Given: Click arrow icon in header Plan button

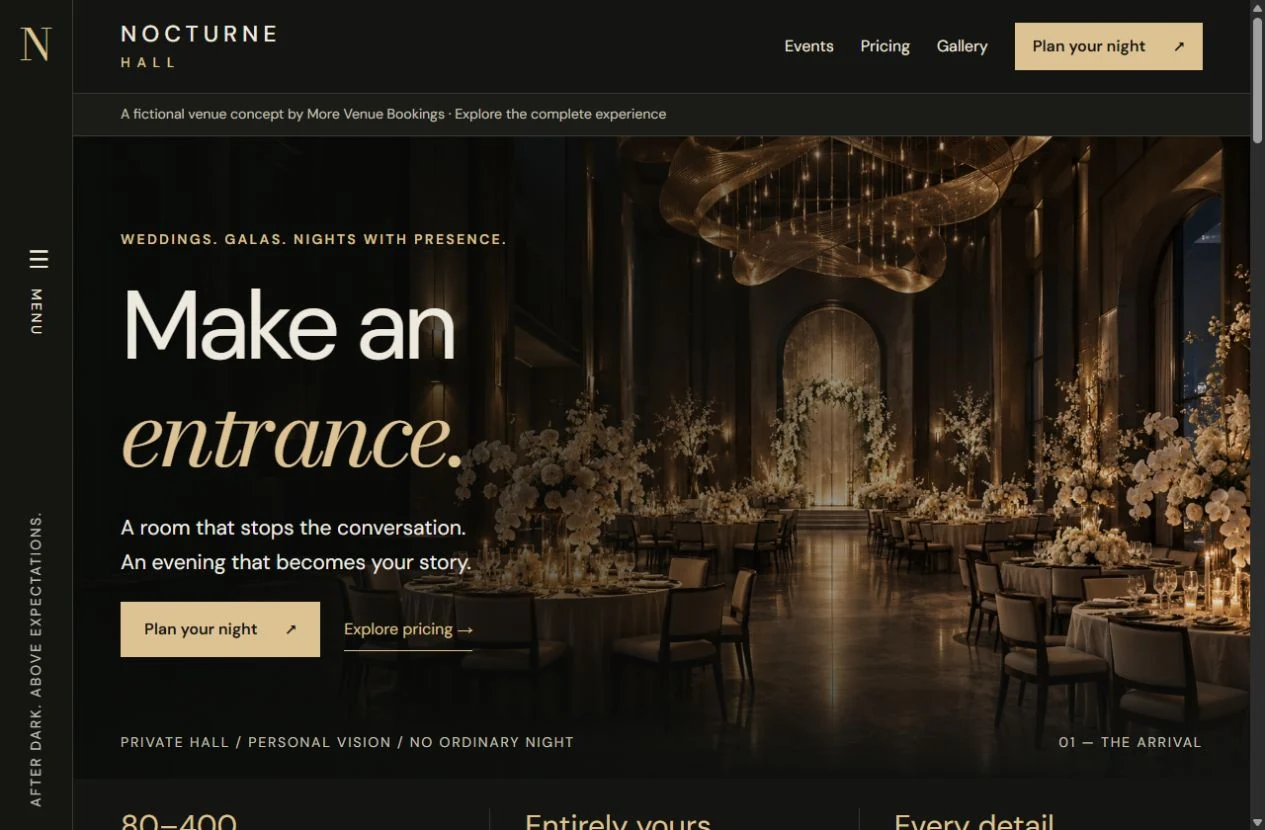Looking at the screenshot, I should click(x=1179, y=46).
